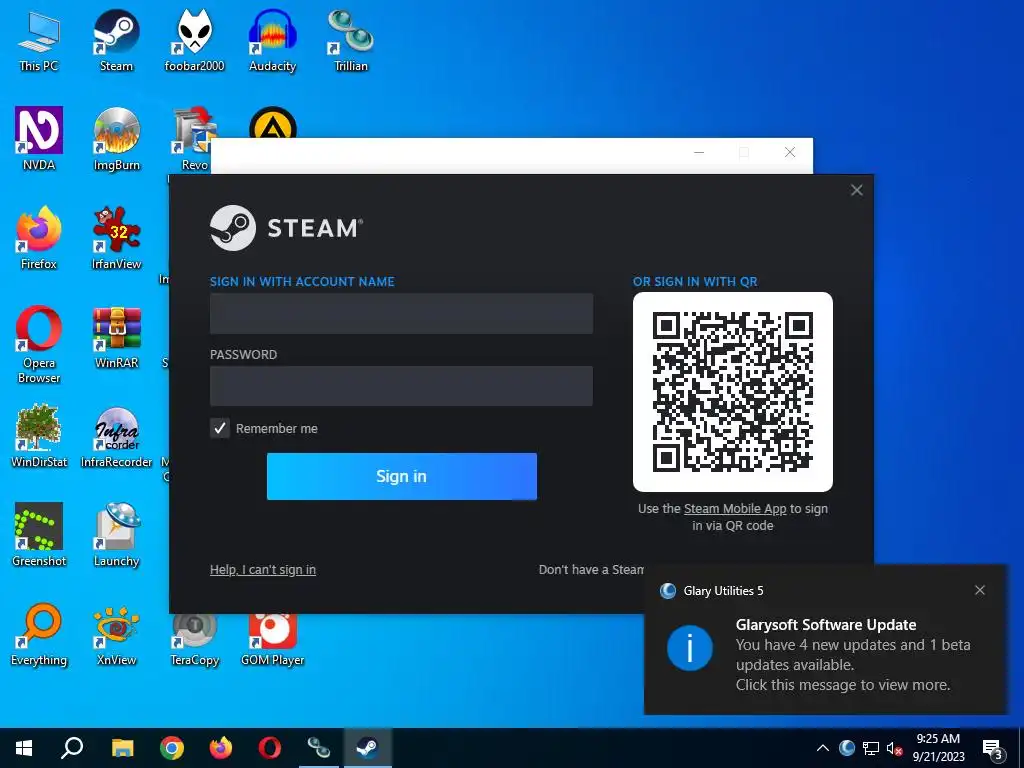This screenshot has width=1024, height=768.
Task: Open the taskbar clock showing 9:25 AM
Action: click(x=938, y=748)
